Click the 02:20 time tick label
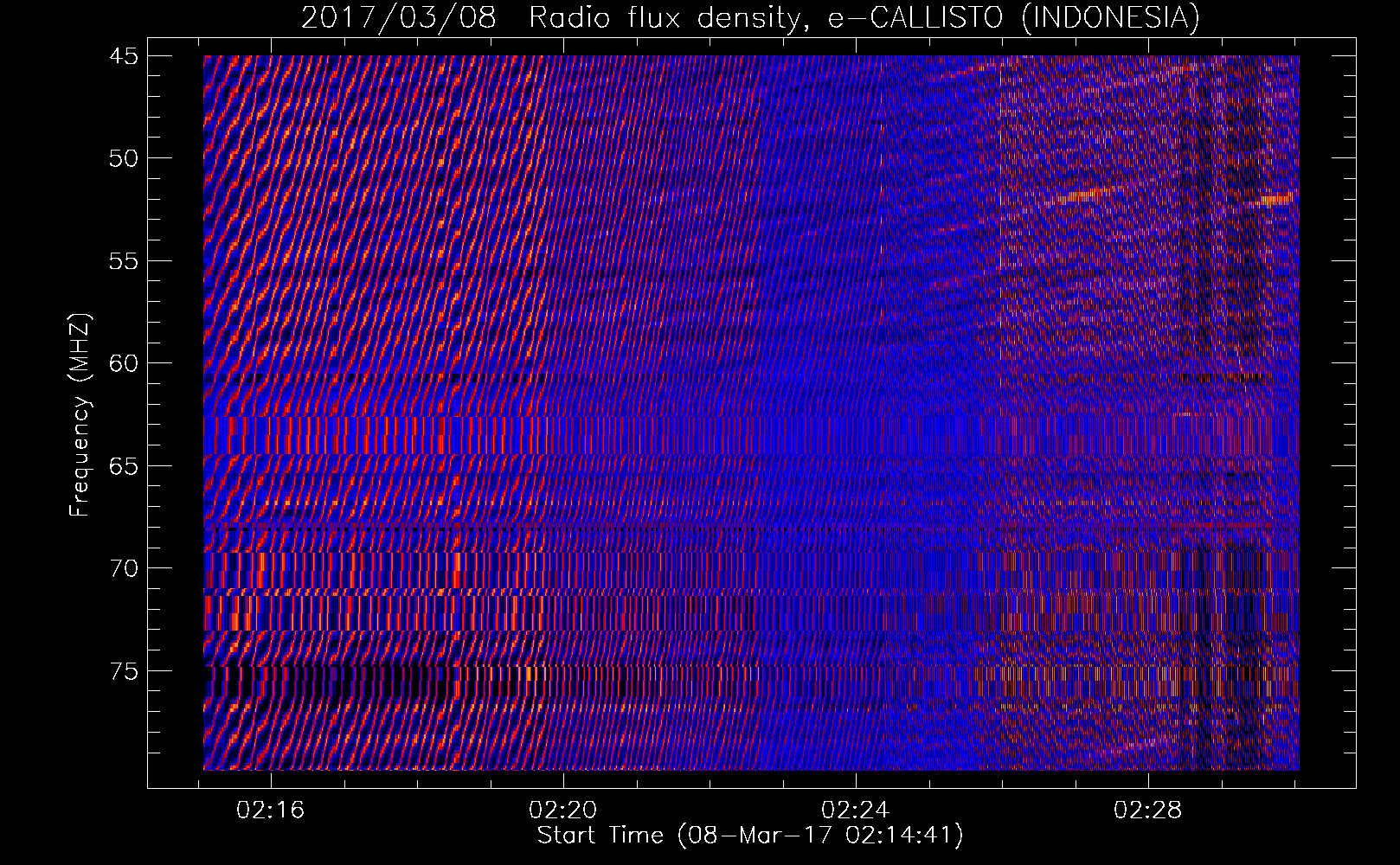The image size is (1400, 865). pos(563,811)
